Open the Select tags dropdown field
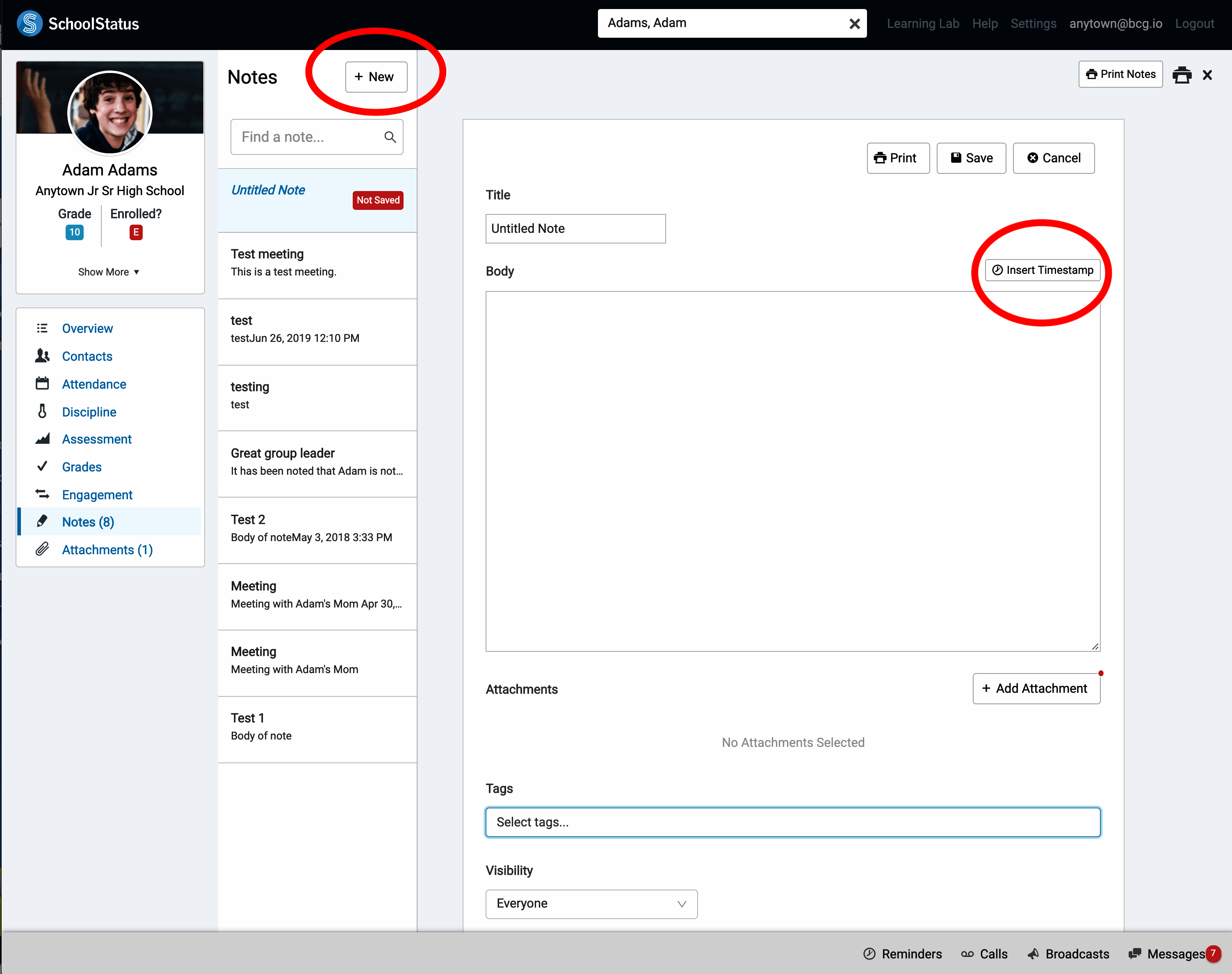1232x974 pixels. click(792, 822)
